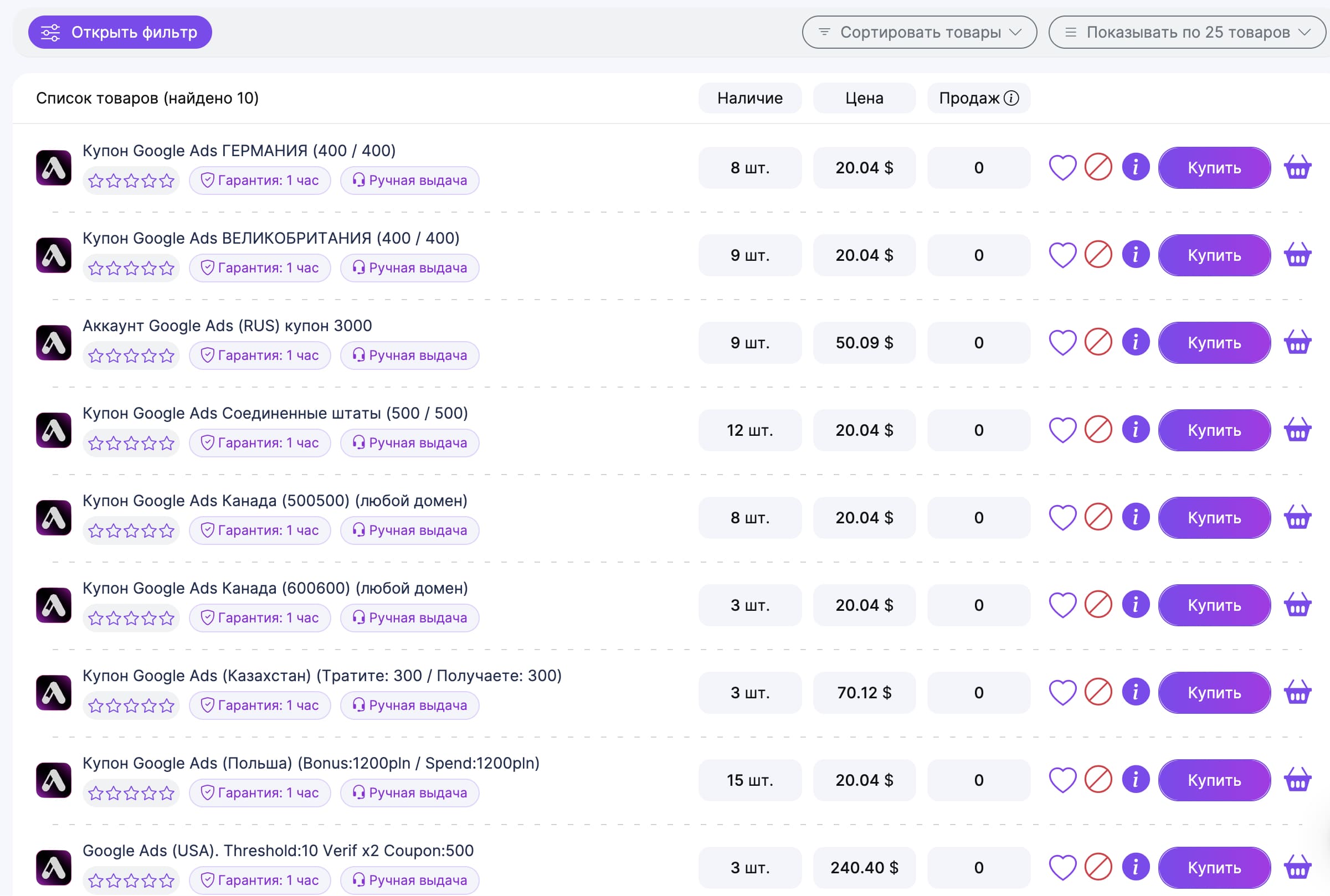The image size is (1330, 896).
Task: Favorite the Канада (500500) coupon
Action: [x=1062, y=518]
